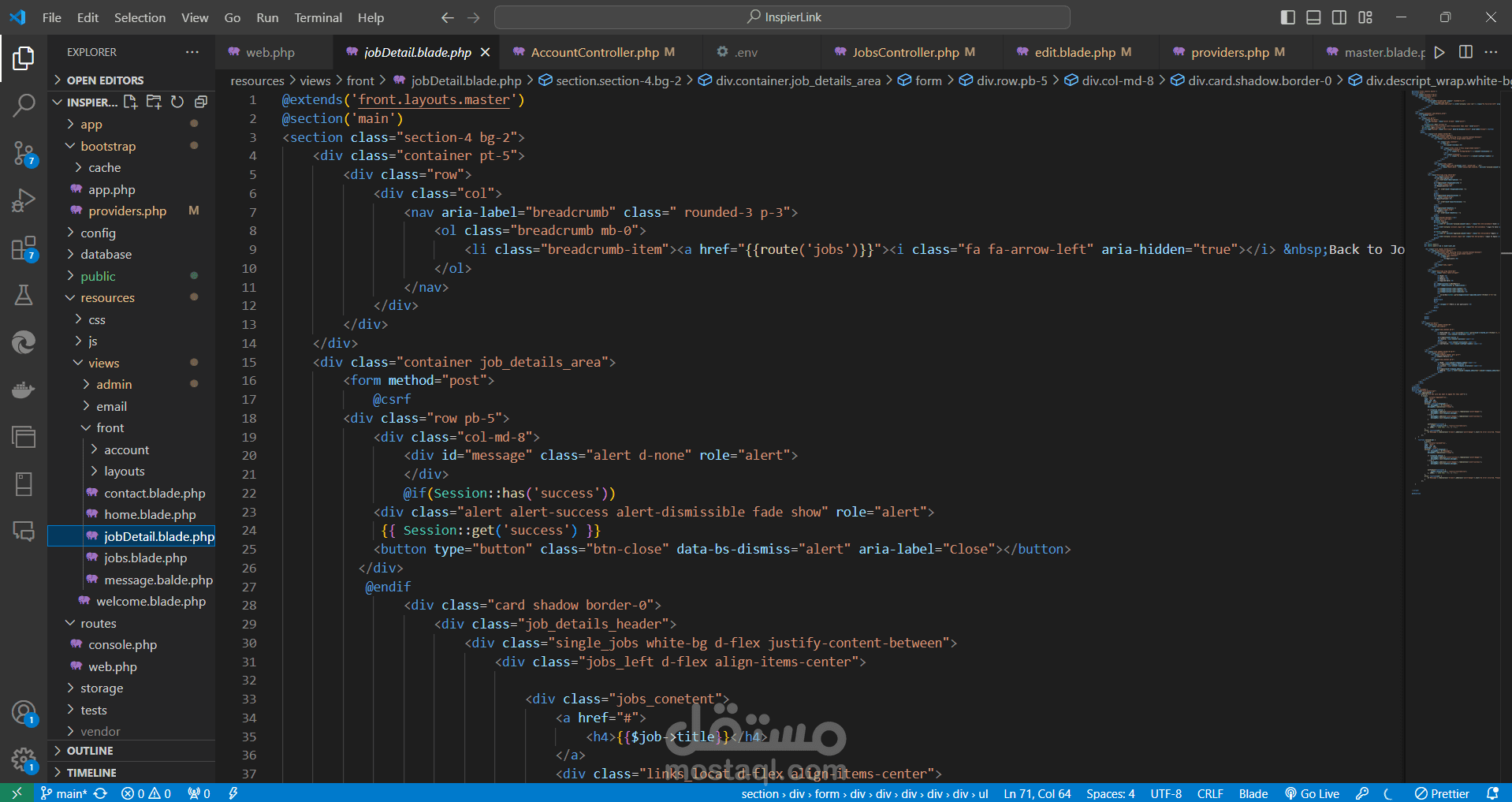Image resolution: width=1512 pixels, height=802 pixels.
Task: Open notifications bell in status bar
Action: (x=1492, y=793)
